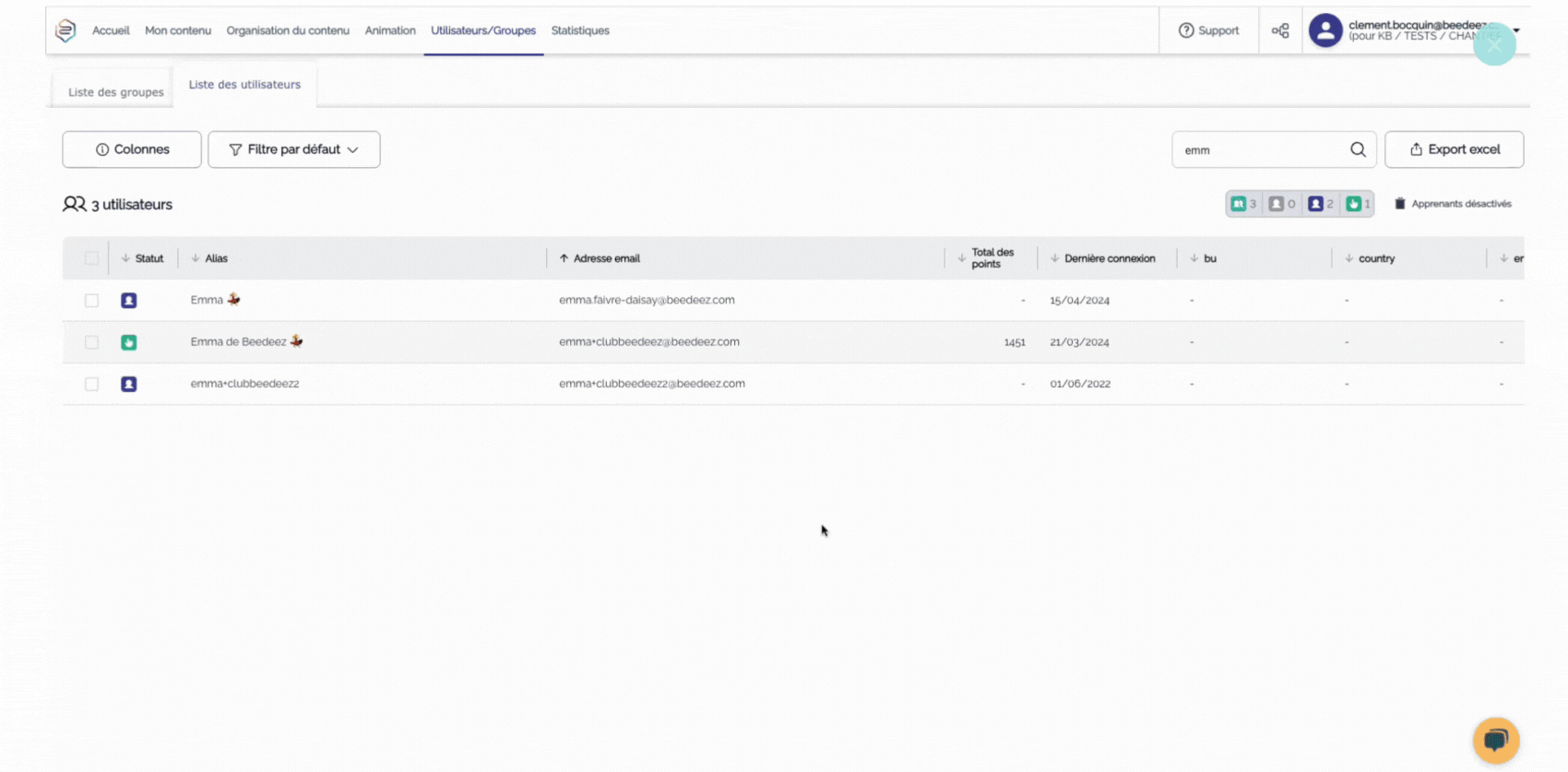1568x772 pixels.
Task: Filter by grey status icon with 0
Action: 1281,204
